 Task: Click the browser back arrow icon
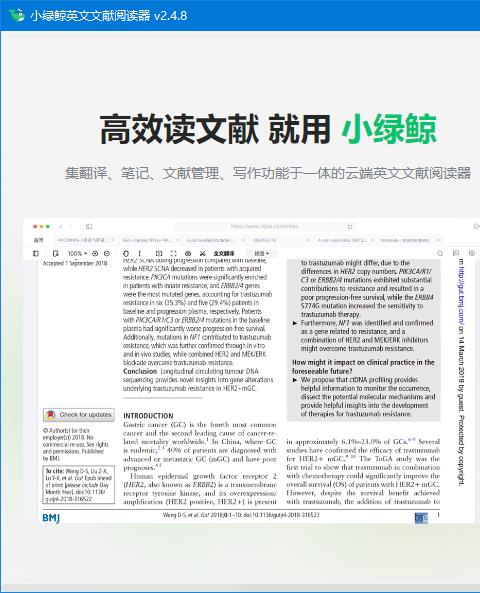pyautogui.click(x=61, y=226)
